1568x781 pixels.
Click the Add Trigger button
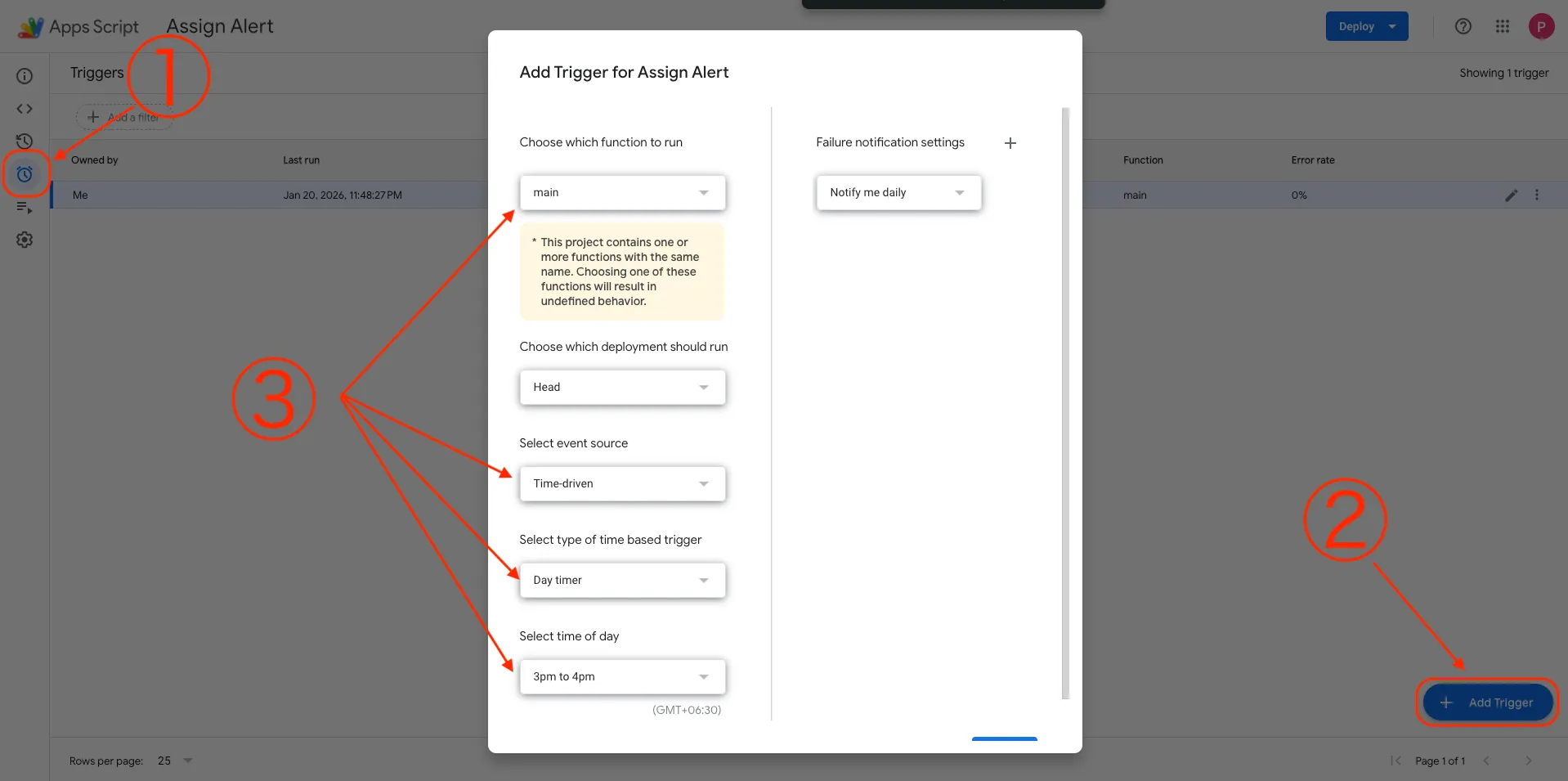pyautogui.click(x=1487, y=702)
